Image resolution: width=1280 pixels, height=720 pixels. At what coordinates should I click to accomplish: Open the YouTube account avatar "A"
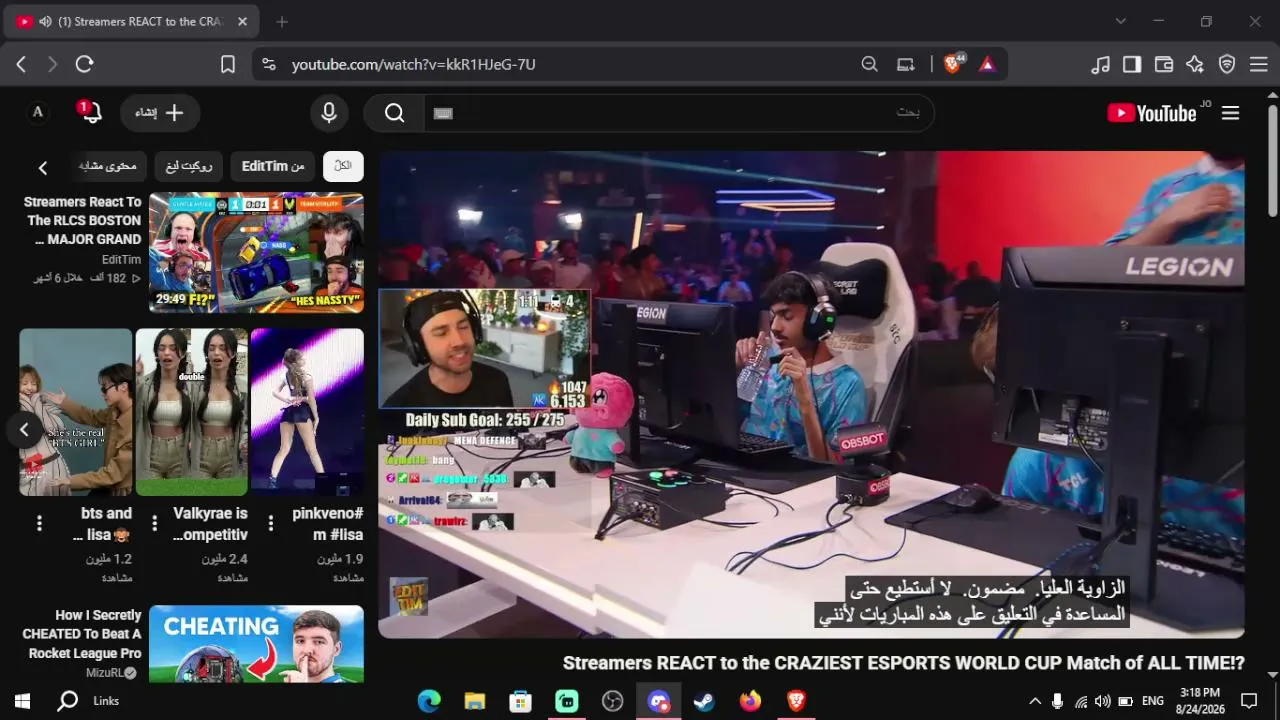point(38,112)
